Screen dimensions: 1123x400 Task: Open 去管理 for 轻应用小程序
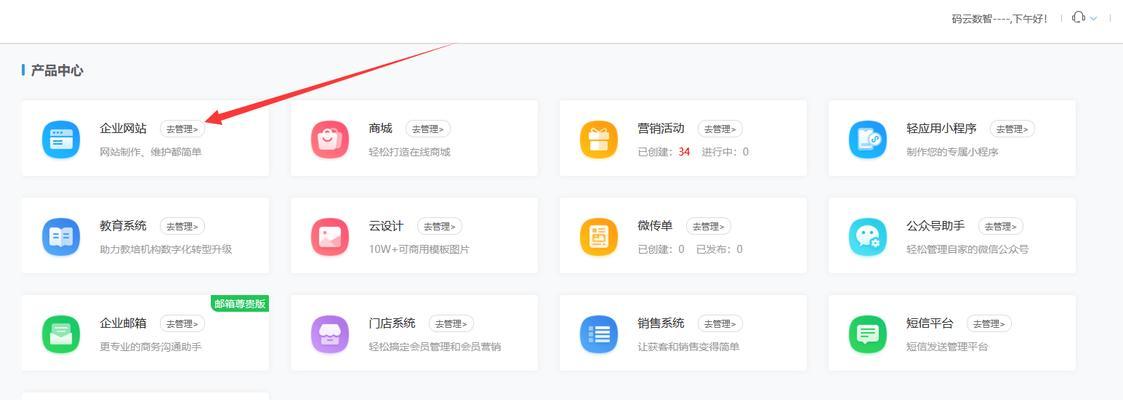[x=1012, y=129]
